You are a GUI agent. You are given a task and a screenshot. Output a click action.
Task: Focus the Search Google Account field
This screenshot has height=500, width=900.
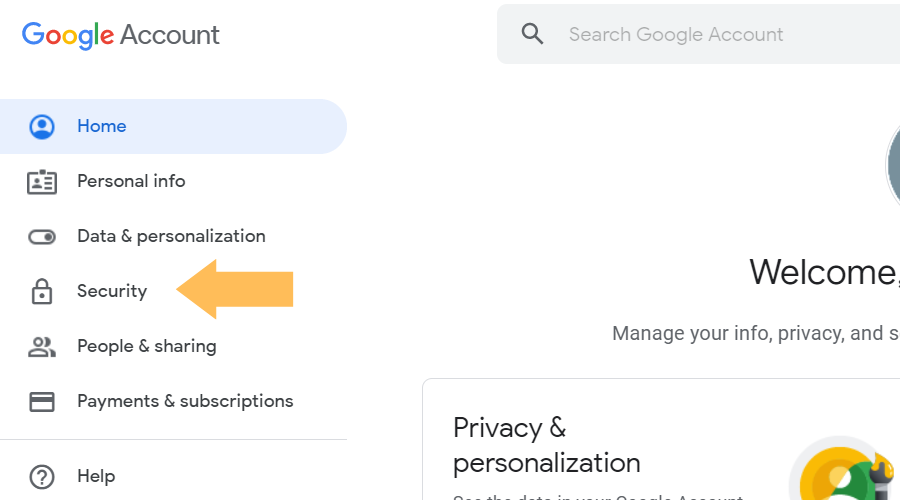700,35
